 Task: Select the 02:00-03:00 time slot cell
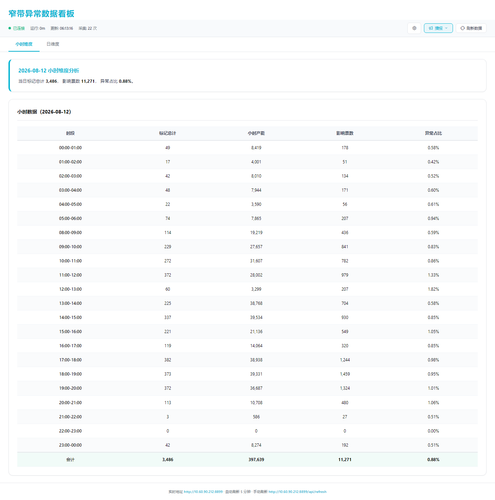coord(70,176)
